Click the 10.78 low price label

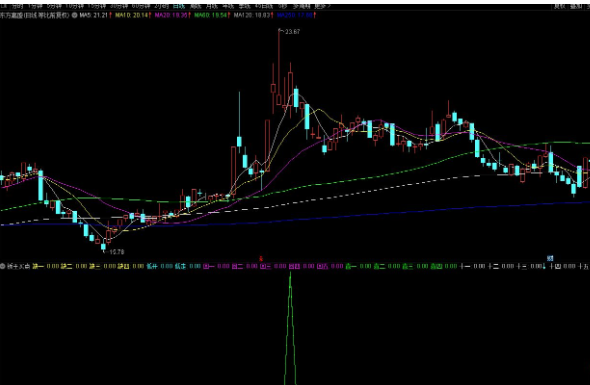point(116,252)
